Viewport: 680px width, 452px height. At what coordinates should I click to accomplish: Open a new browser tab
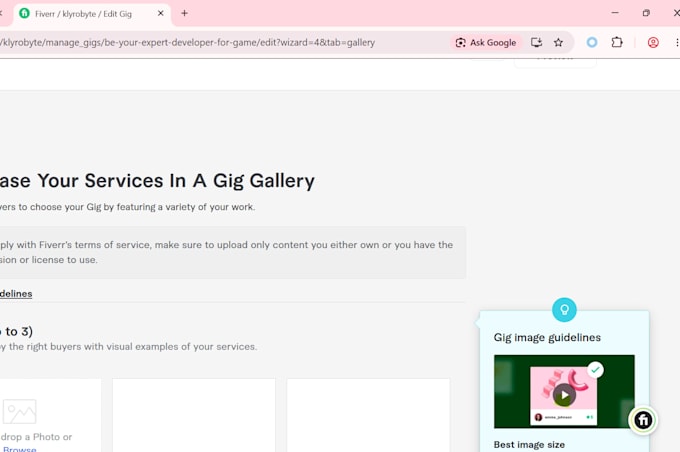pyautogui.click(x=184, y=13)
